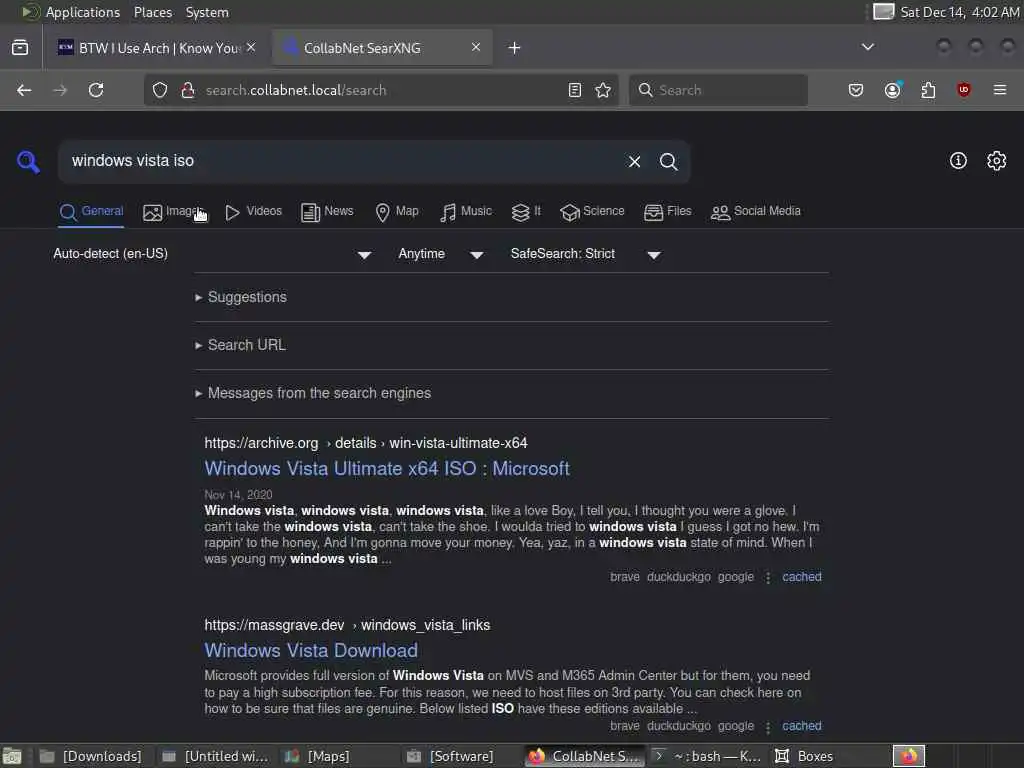Close the CollabNet SearXNG tab
The width and height of the screenshot is (1024, 768).
(x=475, y=47)
